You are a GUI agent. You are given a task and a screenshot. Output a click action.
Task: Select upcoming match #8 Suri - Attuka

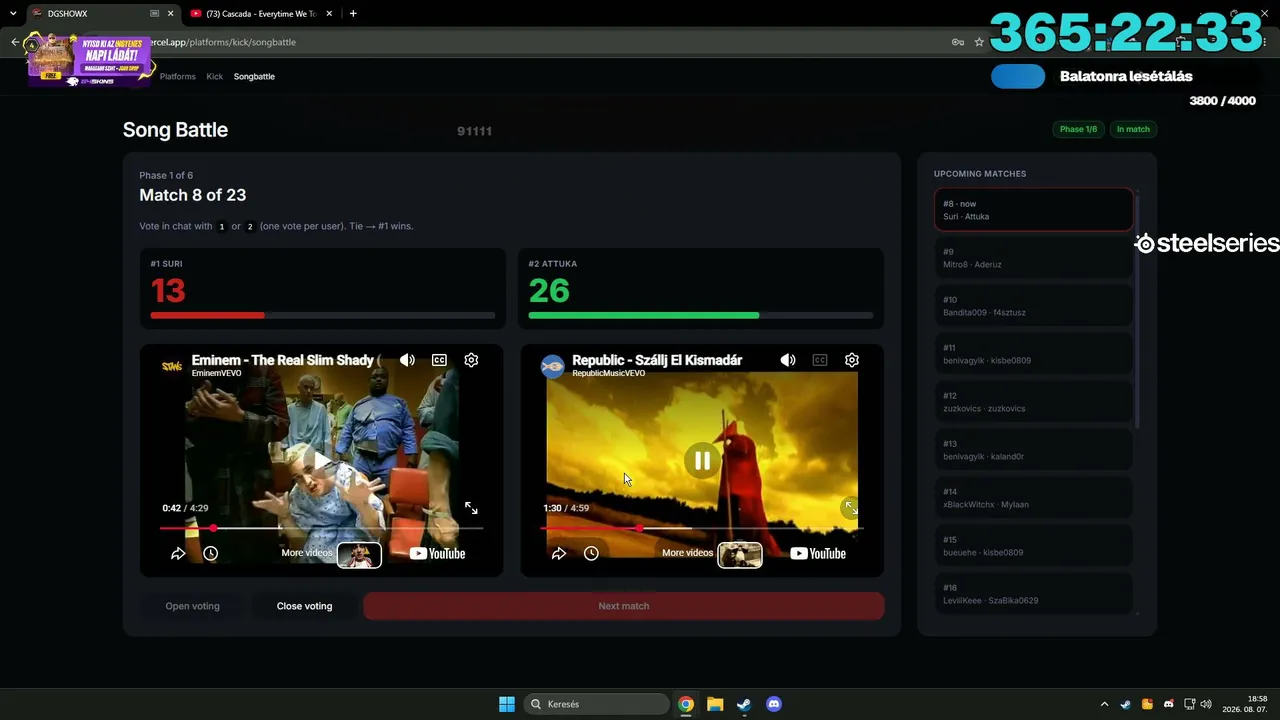point(1034,210)
